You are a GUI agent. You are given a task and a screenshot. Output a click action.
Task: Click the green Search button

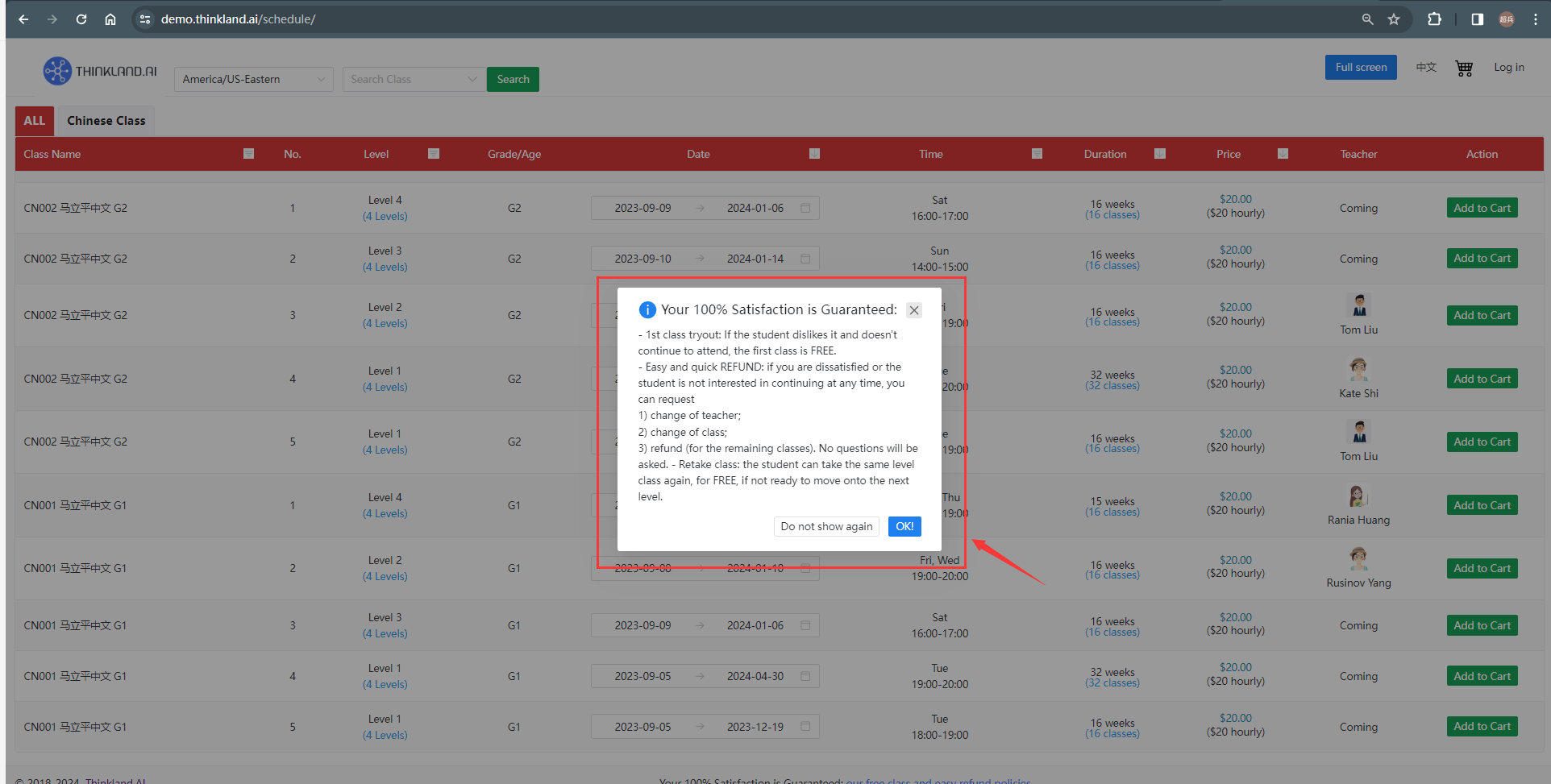point(513,79)
